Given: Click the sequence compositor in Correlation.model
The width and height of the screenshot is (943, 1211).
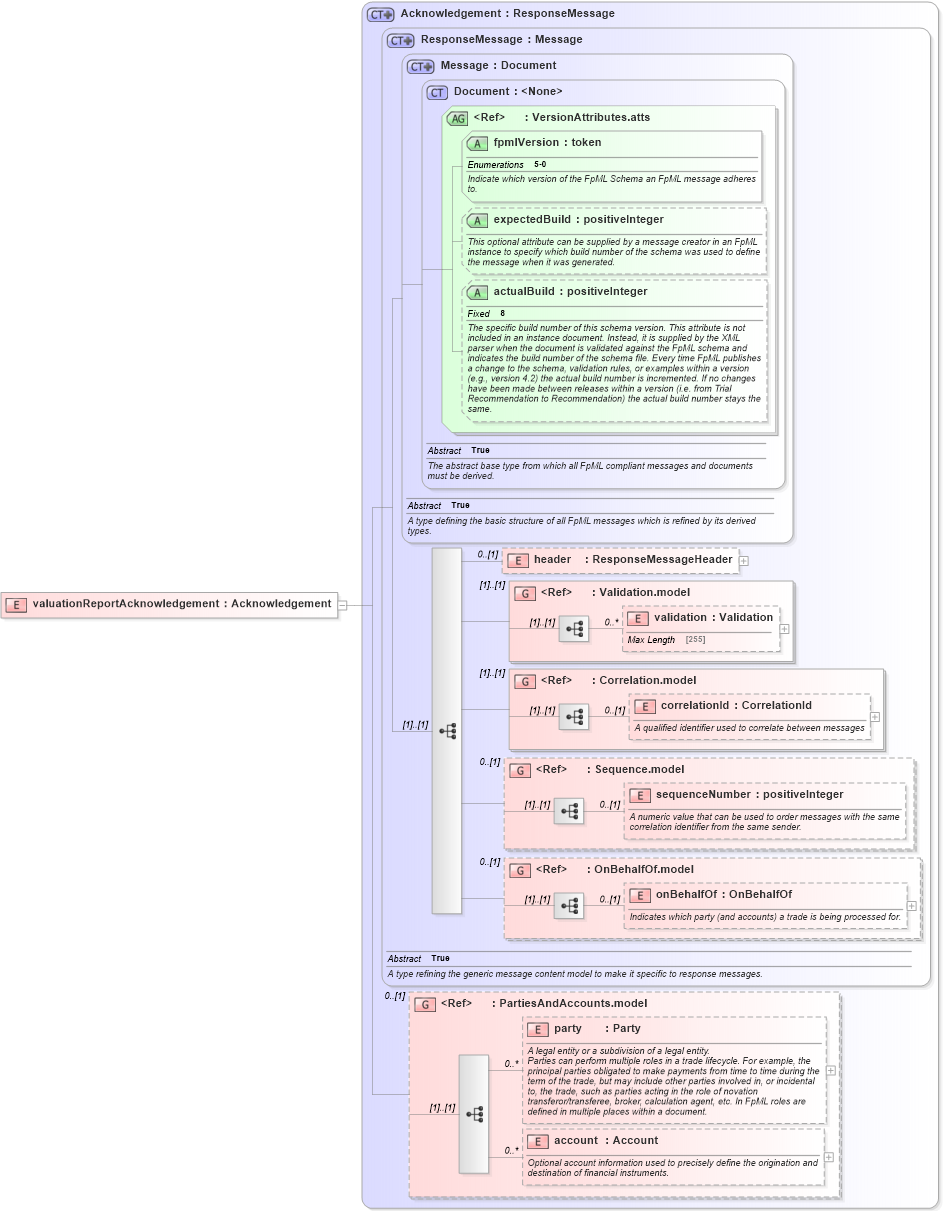Looking at the screenshot, I should click(x=574, y=717).
